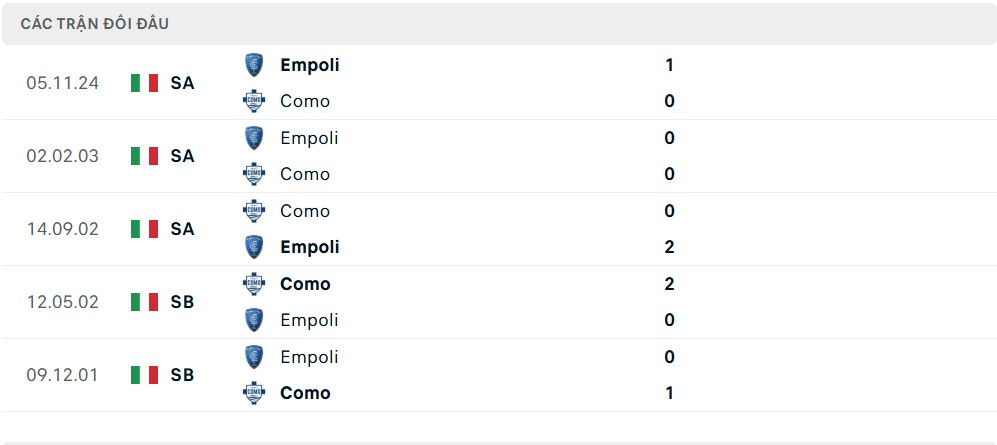
Task: Click Empoli crest in 12.05.02 match
Action: [254, 320]
